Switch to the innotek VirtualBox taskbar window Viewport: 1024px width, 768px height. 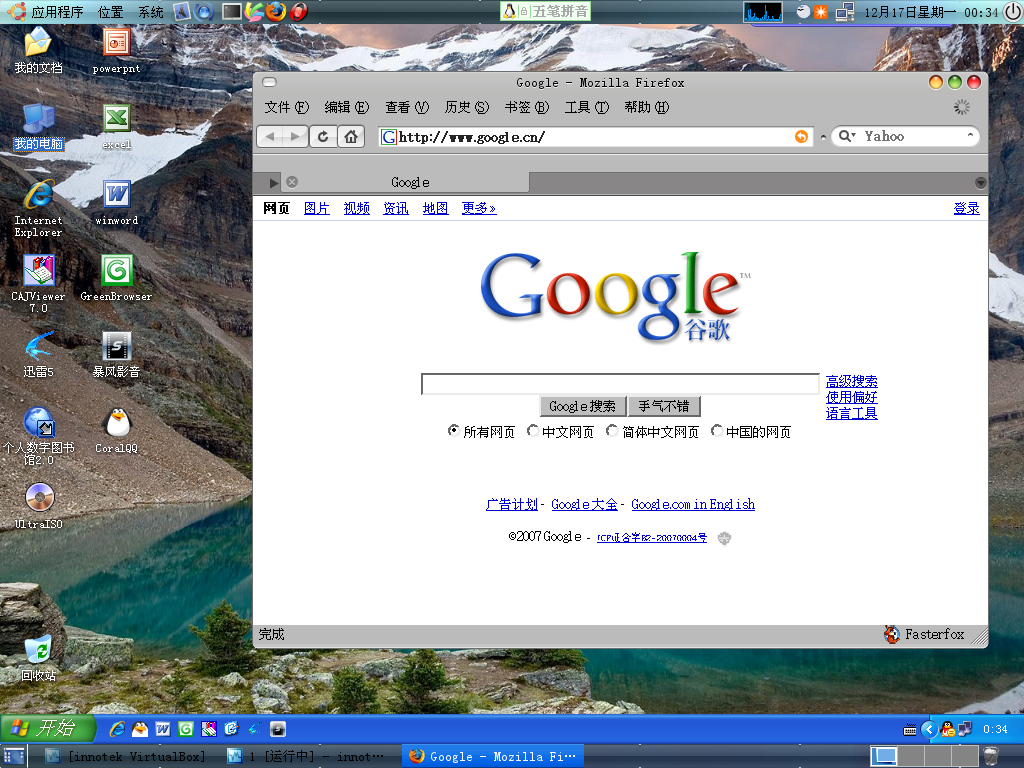(x=127, y=756)
